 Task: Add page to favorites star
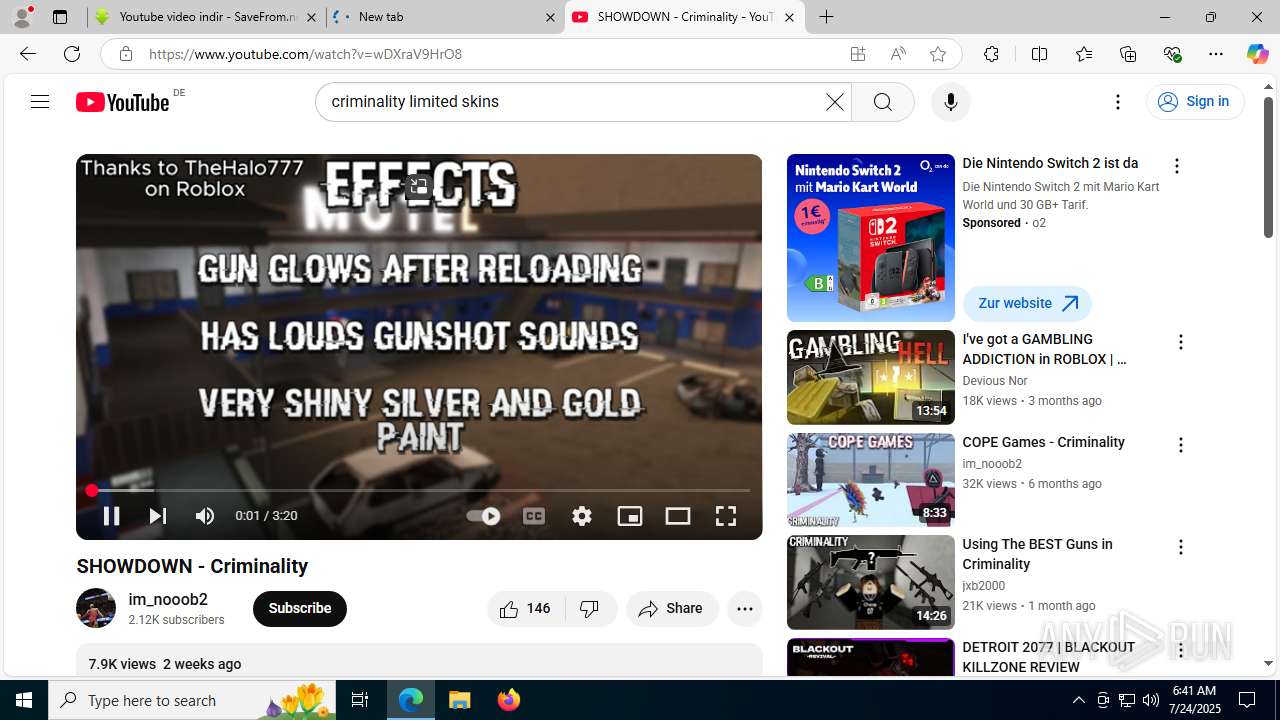click(937, 54)
